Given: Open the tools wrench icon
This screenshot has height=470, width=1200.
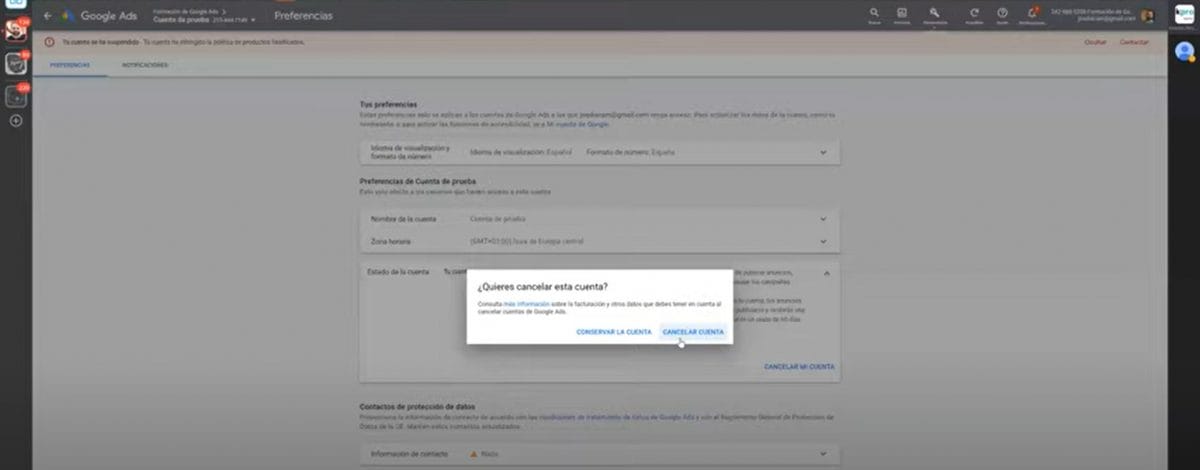Looking at the screenshot, I should (934, 14).
